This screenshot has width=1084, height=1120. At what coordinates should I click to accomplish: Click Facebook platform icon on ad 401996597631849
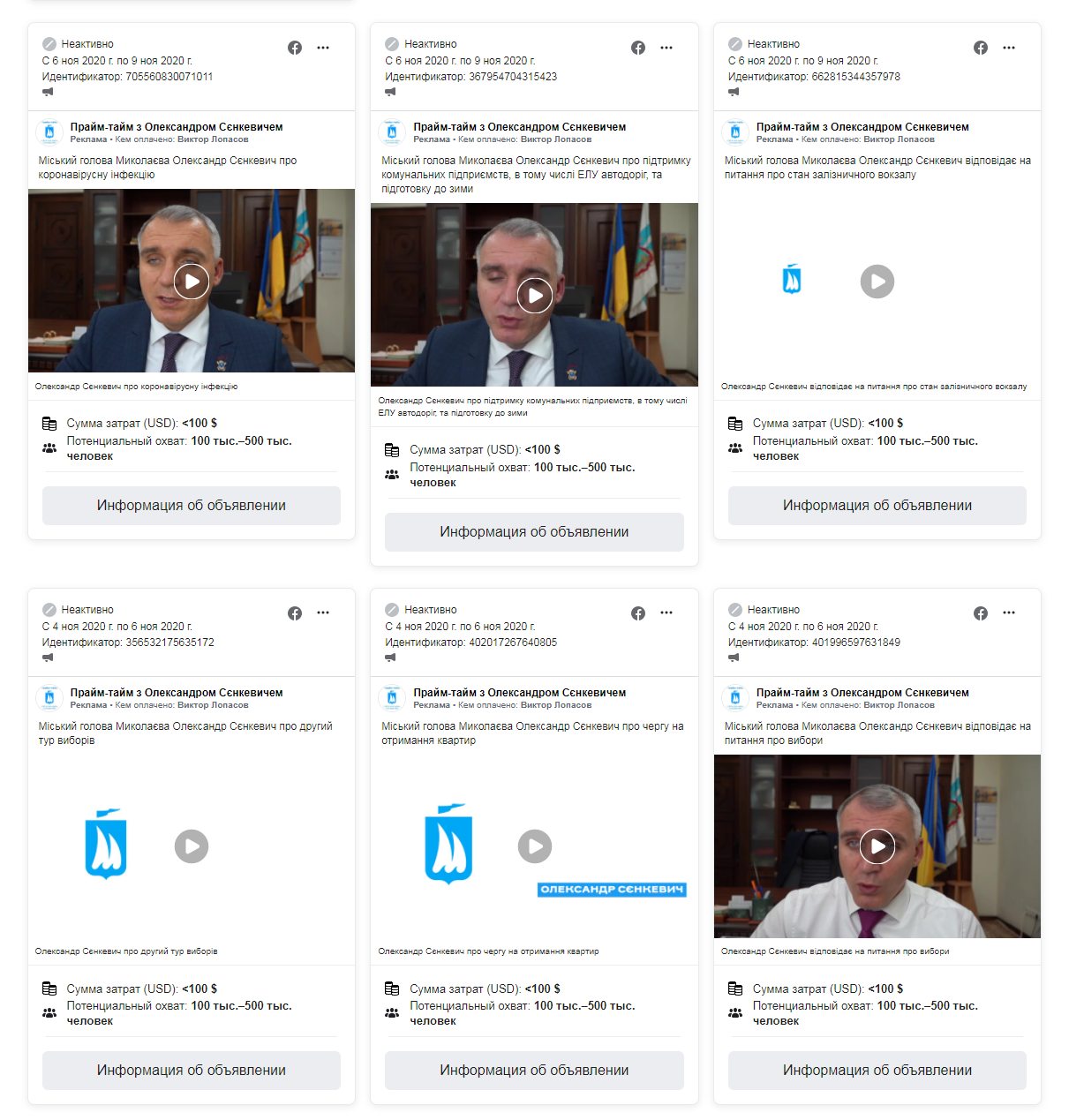pos(981,613)
